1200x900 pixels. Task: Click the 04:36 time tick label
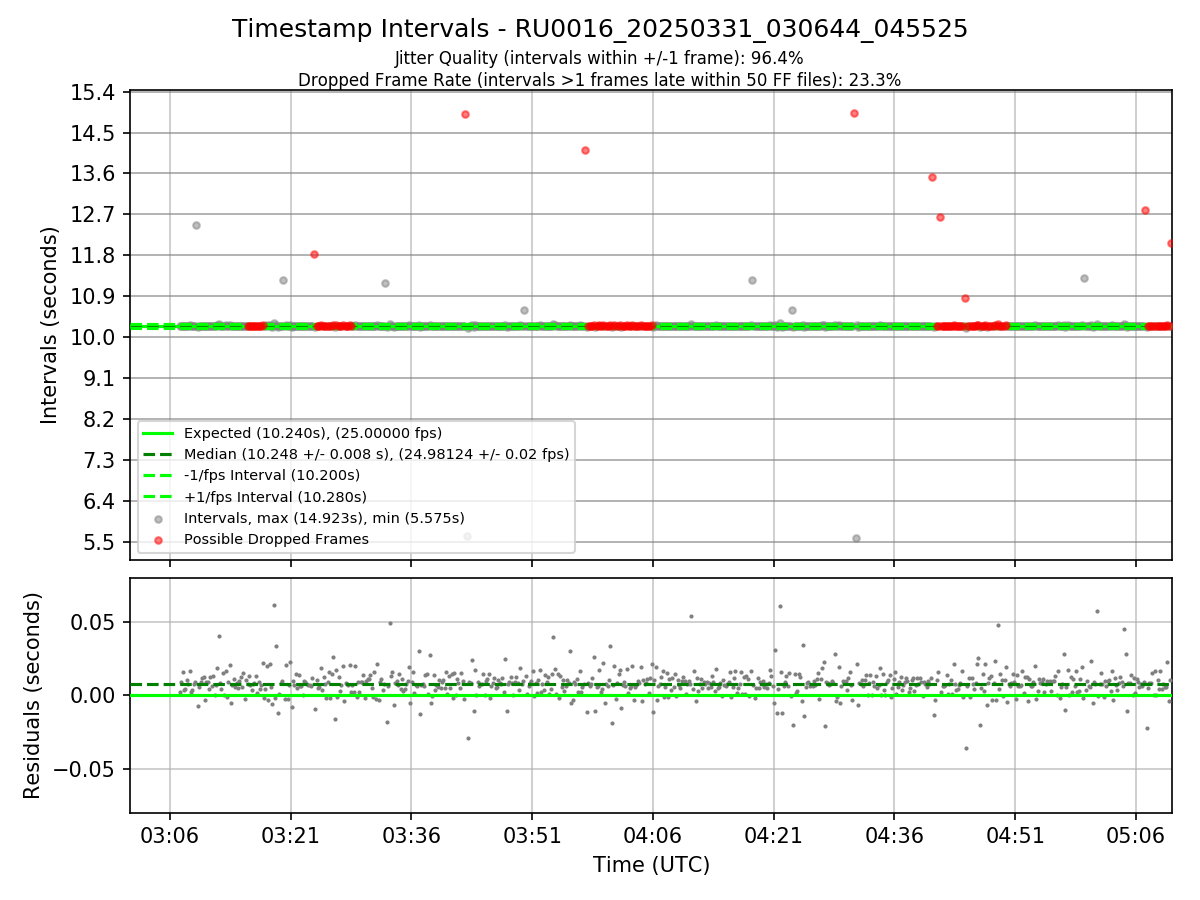pos(894,834)
